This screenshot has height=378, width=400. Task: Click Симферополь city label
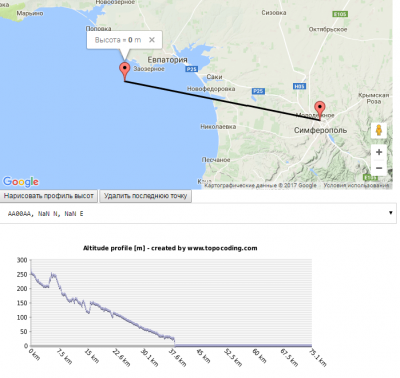(320, 130)
